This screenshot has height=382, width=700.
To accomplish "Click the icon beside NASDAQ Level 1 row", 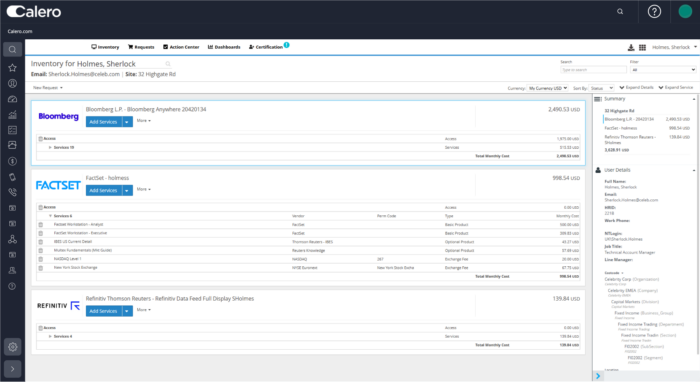I will point(41,259).
